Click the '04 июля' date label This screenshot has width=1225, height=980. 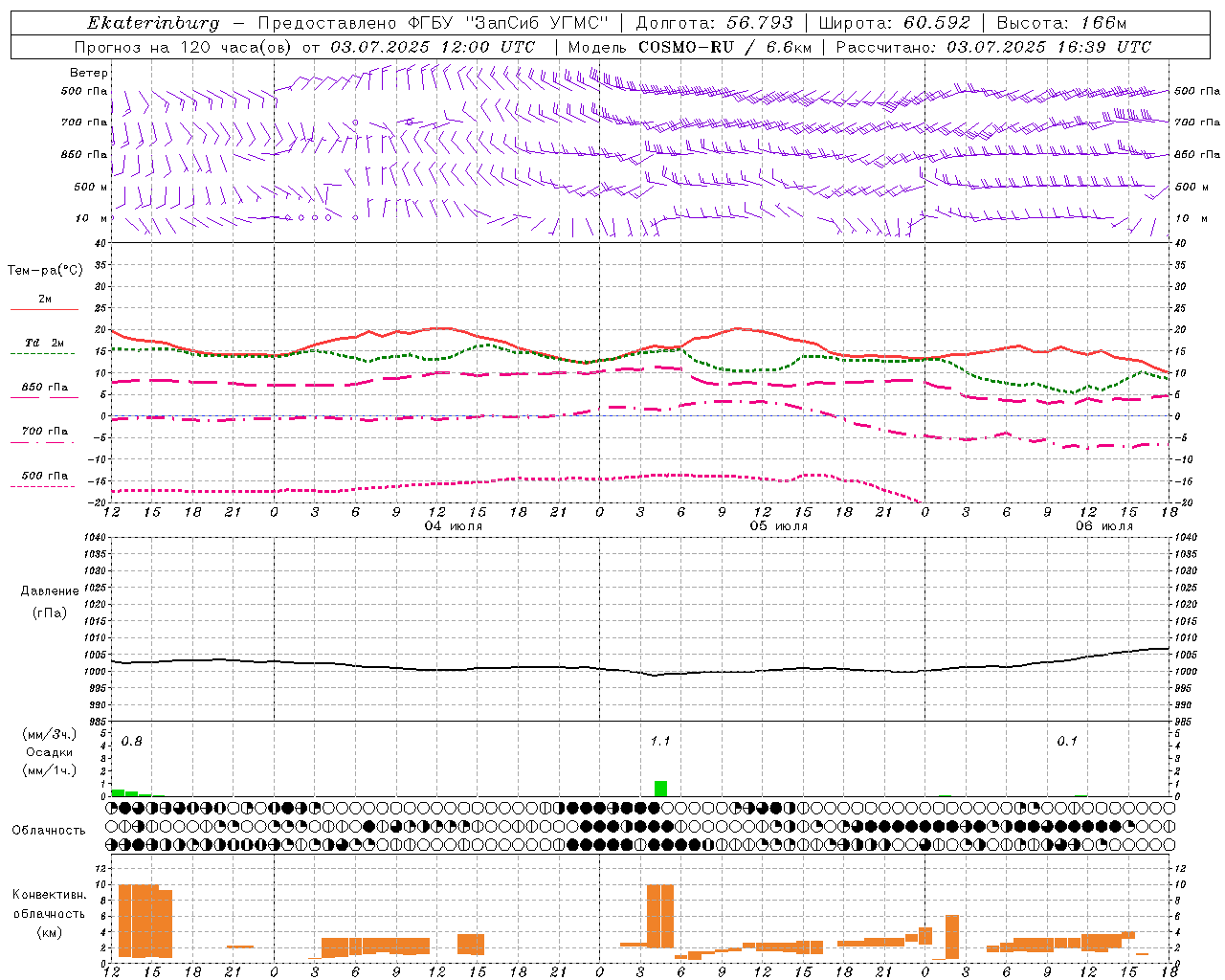(x=455, y=526)
